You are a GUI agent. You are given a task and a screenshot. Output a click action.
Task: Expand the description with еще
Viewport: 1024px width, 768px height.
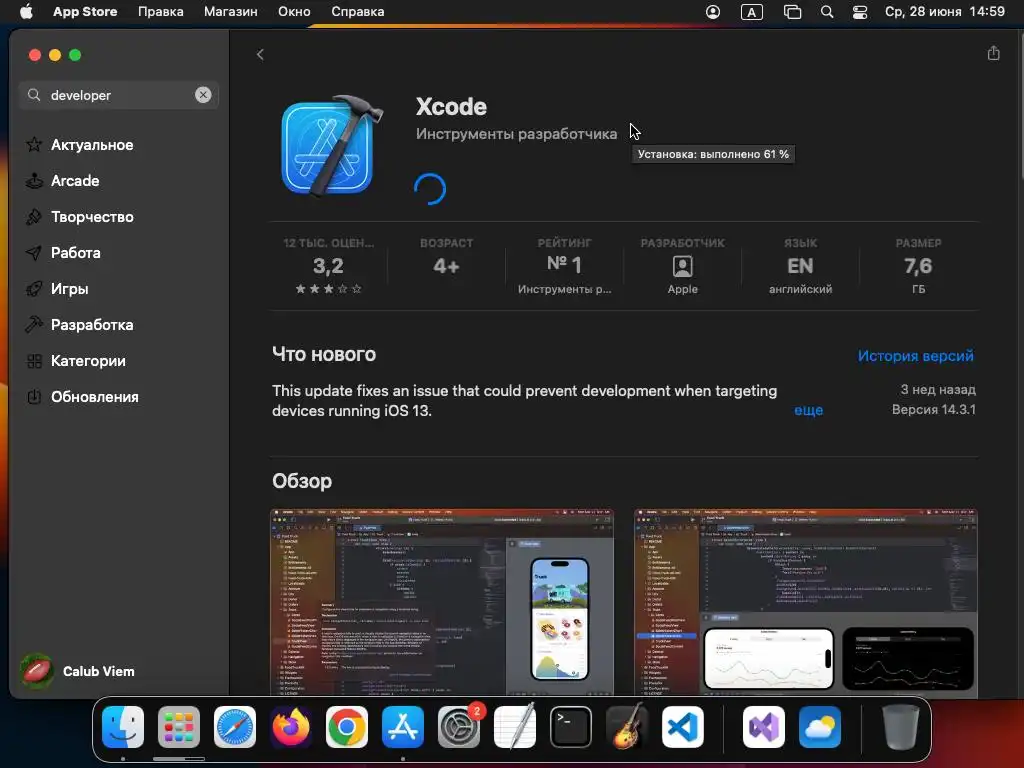click(808, 410)
